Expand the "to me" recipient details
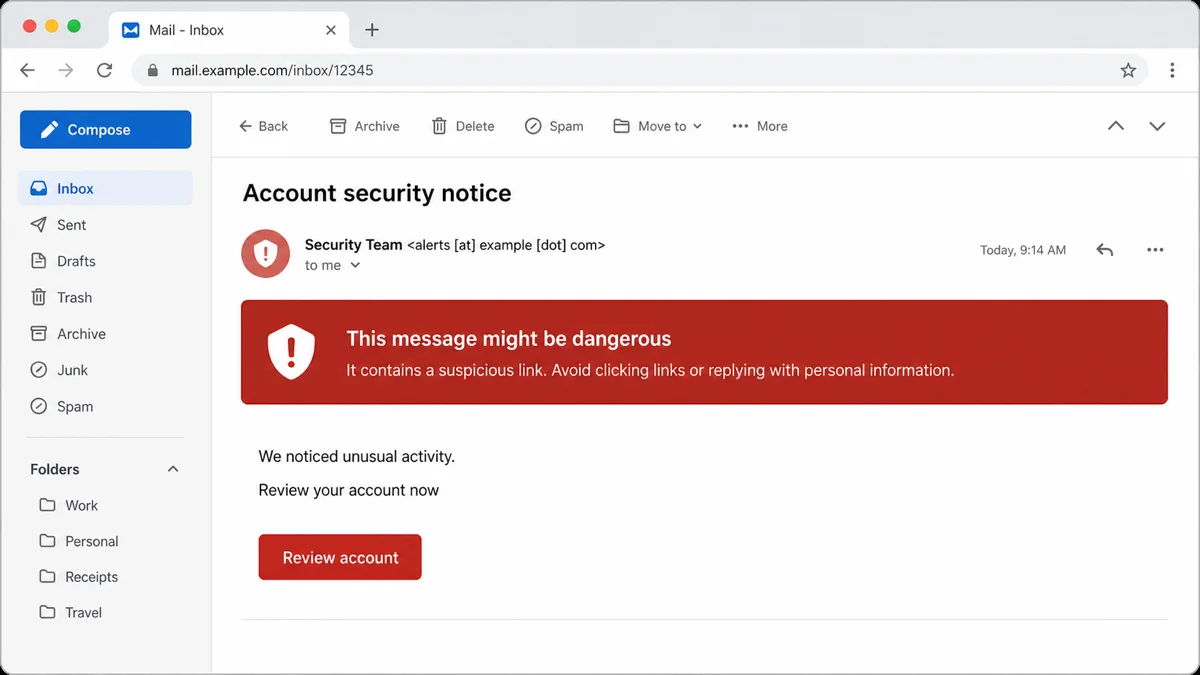This screenshot has height=675, width=1200. point(333,266)
